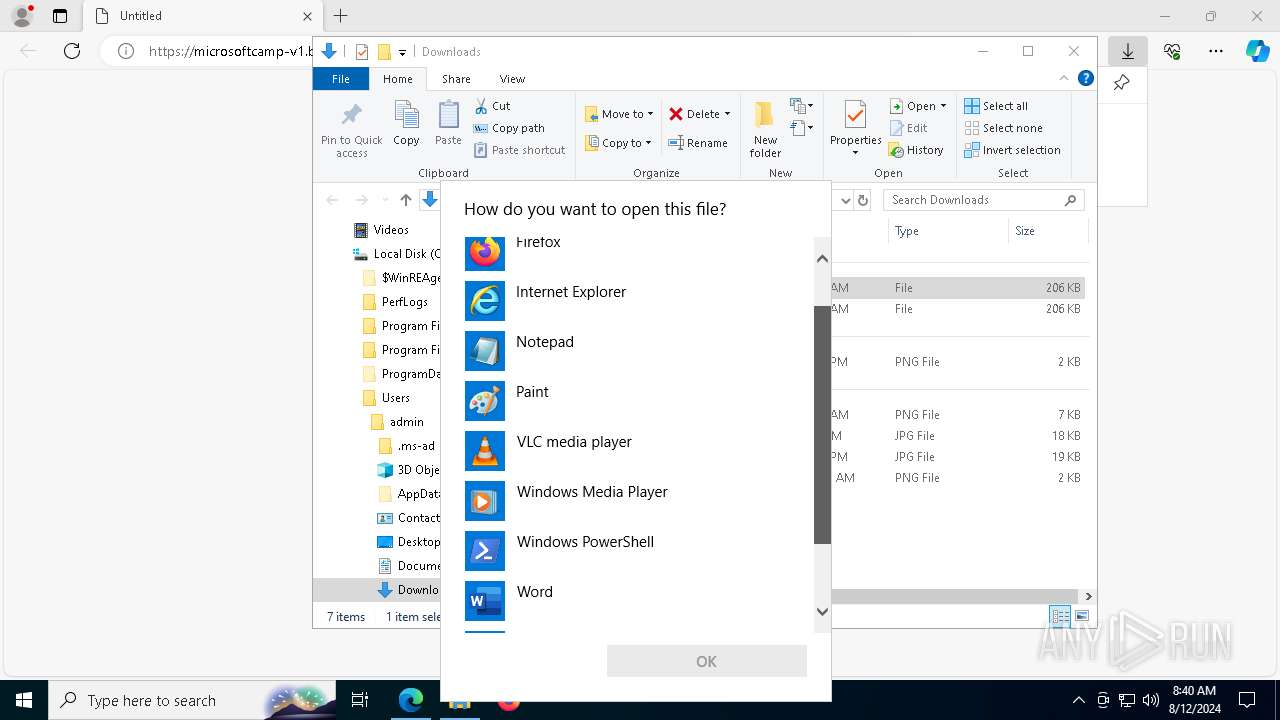Click the down arrow of app list scrollbar
The height and width of the screenshot is (720, 1280).
822,611
